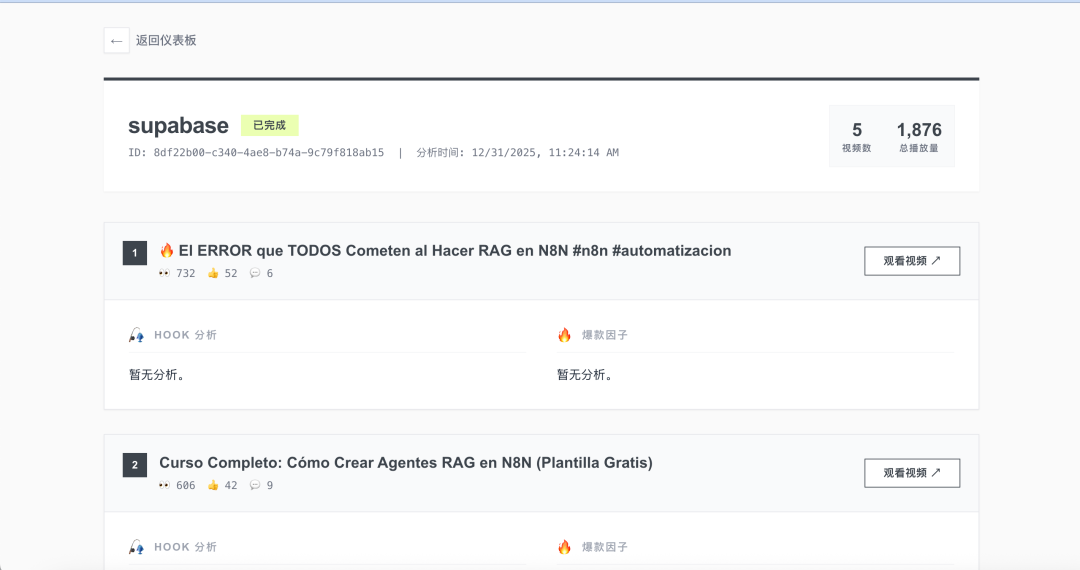Click the 分析时间 timestamp text

[x=517, y=153]
